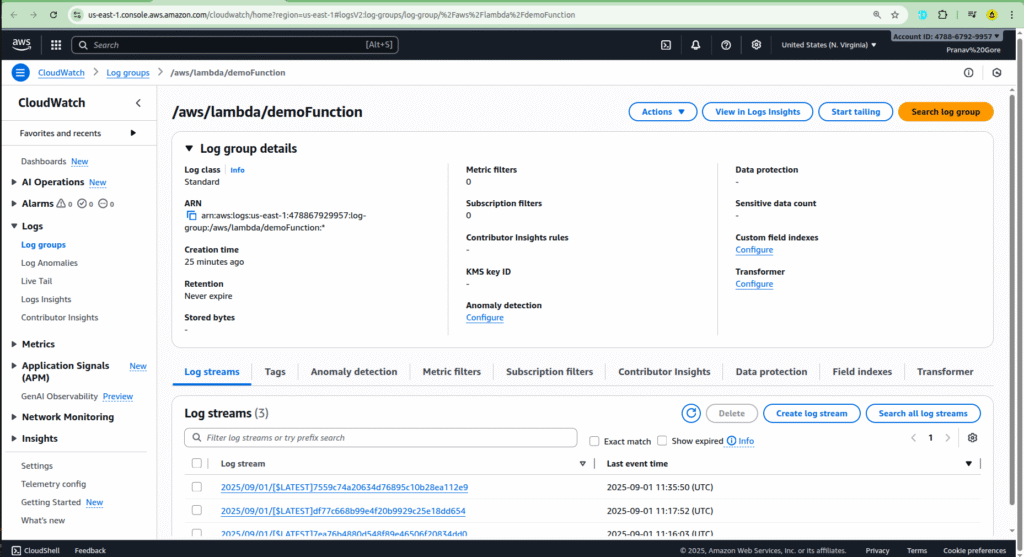Switch to the Anomaly detection tab
1024x557 pixels.
click(354, 372)
